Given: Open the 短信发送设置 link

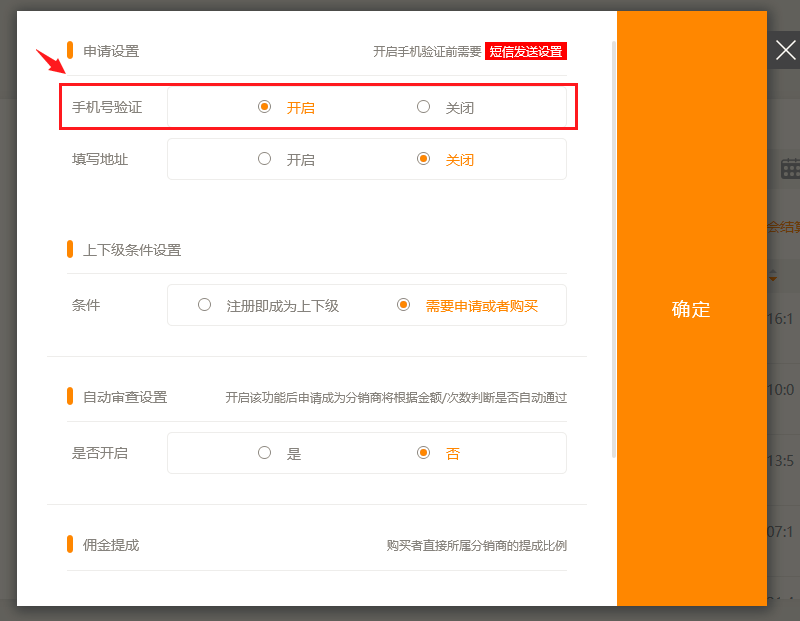Looking at the screenshot, I should pyautogui.click(x=526, y=51).
